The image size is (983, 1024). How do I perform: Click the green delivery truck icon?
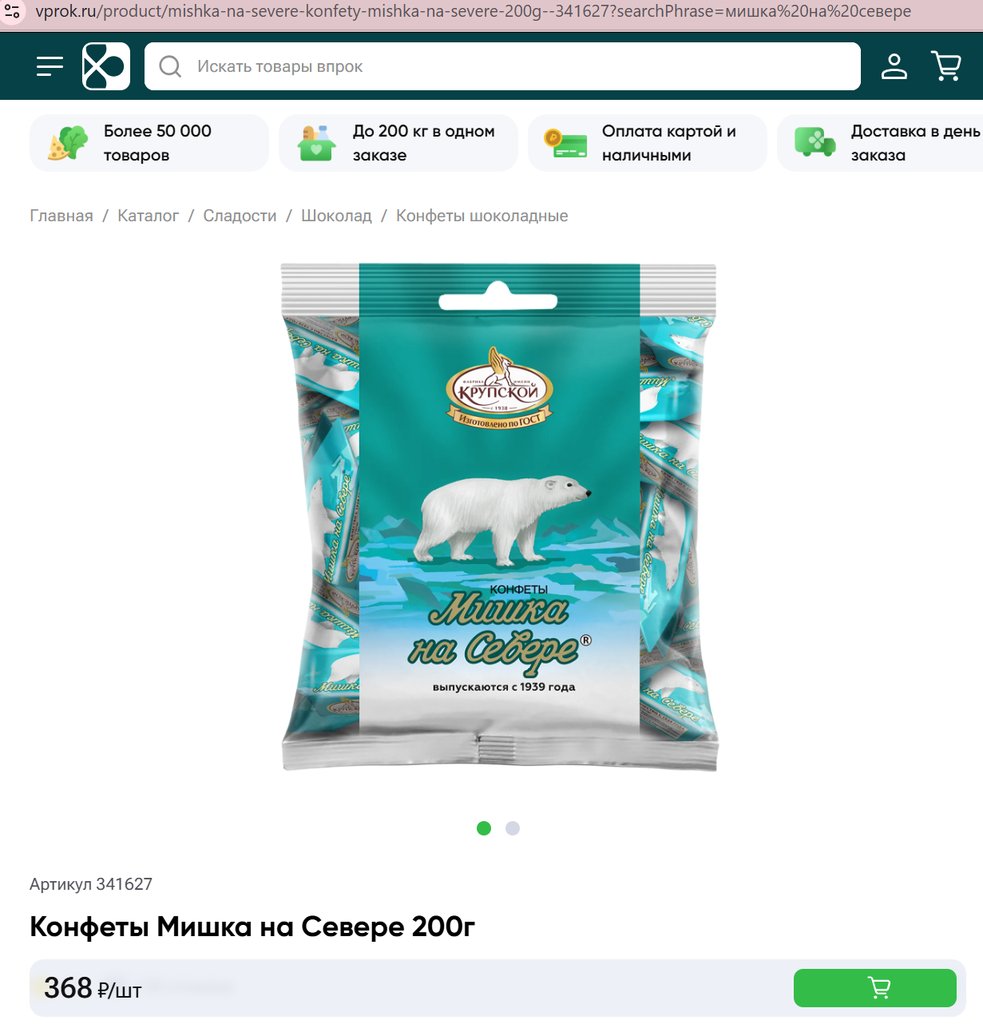814,142
